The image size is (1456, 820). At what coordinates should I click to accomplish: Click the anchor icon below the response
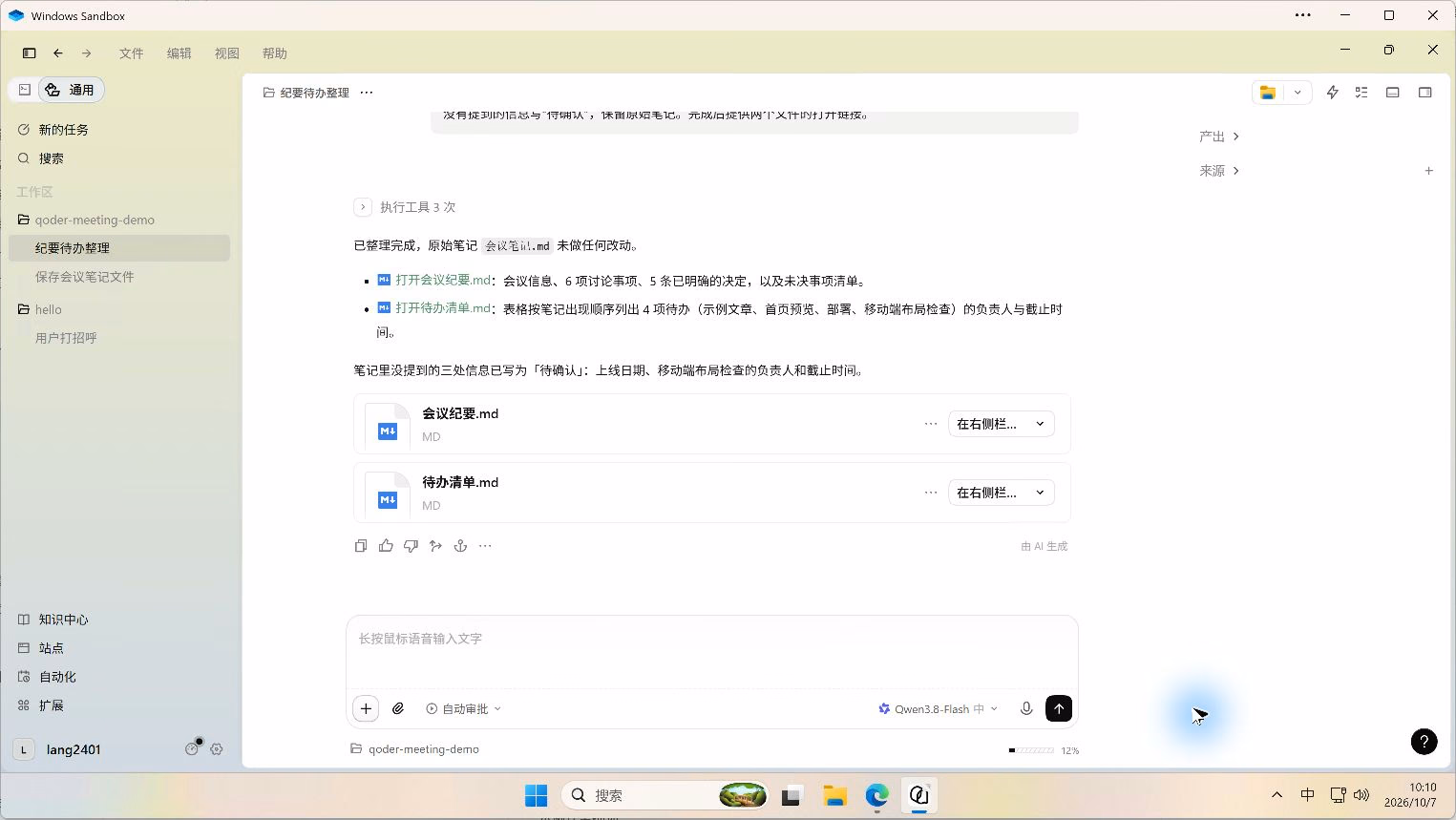point(460,546)
